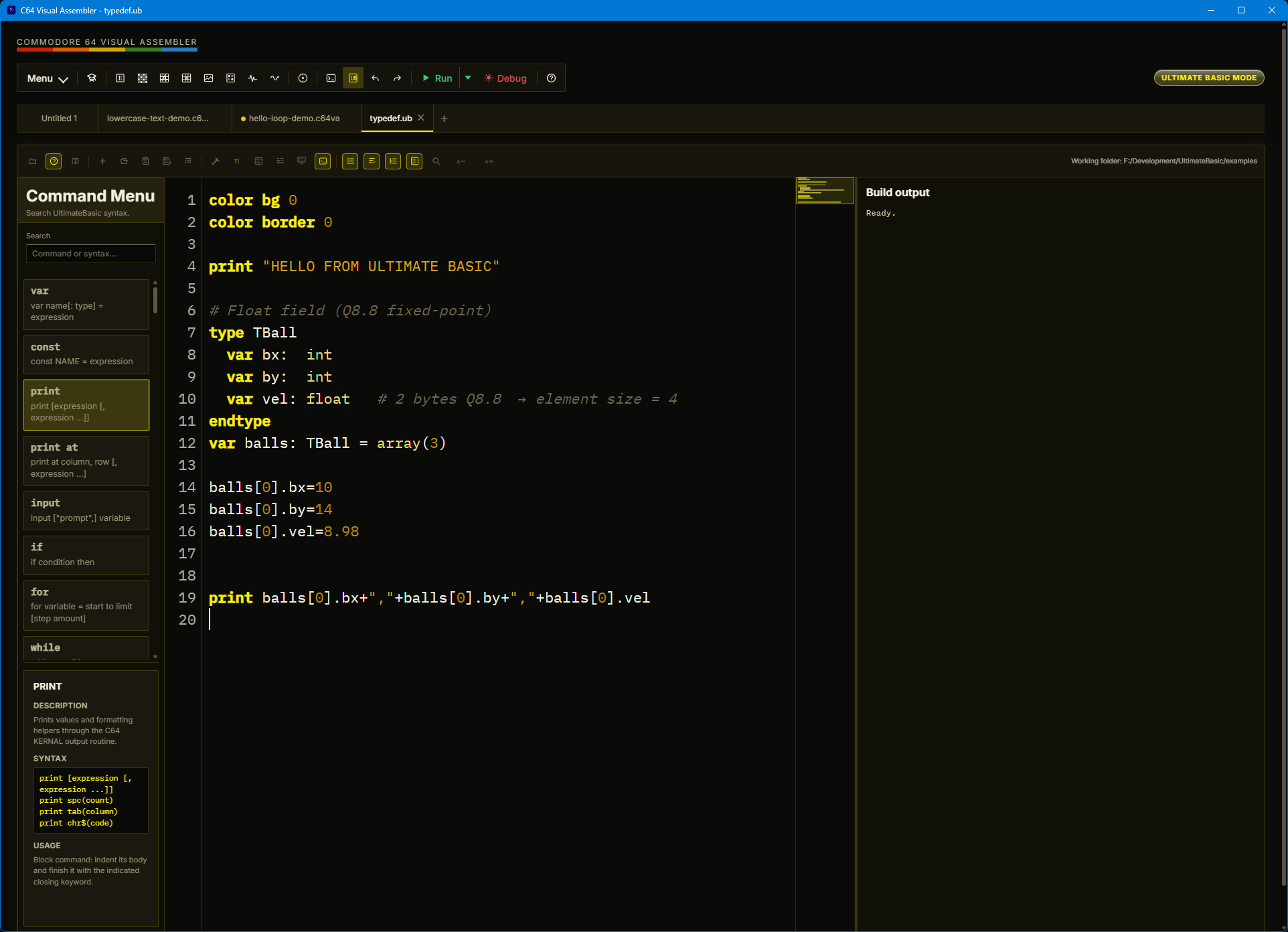Open the book reference icon
This screenshot has height=932, width=1288.
pos(76,161)
